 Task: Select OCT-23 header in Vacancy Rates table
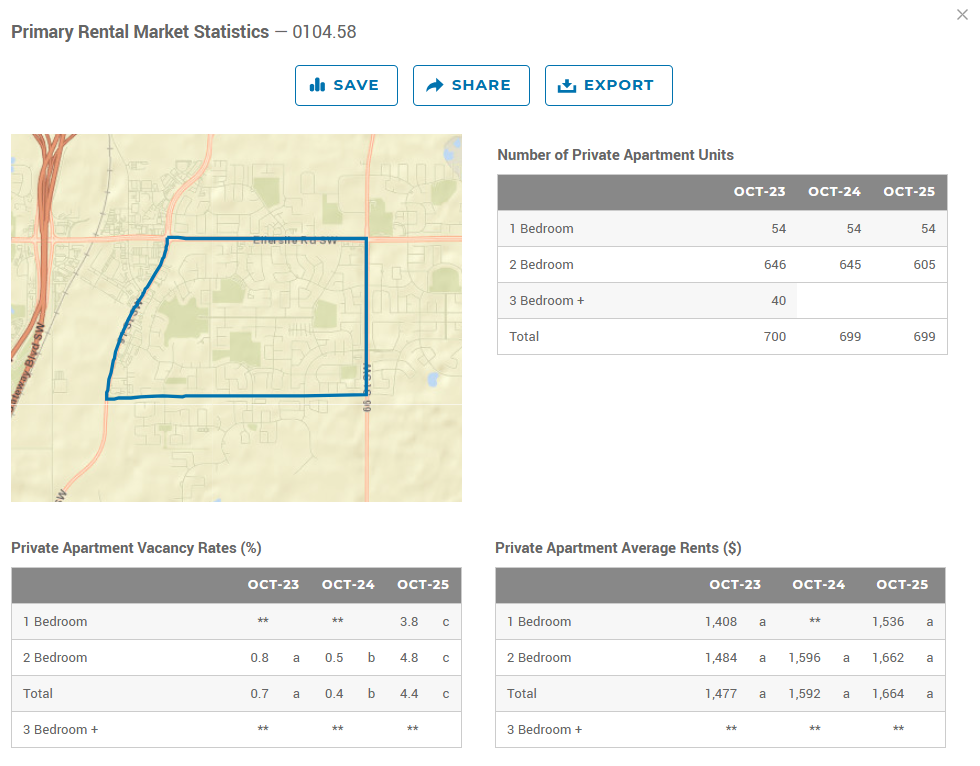tap(273, 585)
